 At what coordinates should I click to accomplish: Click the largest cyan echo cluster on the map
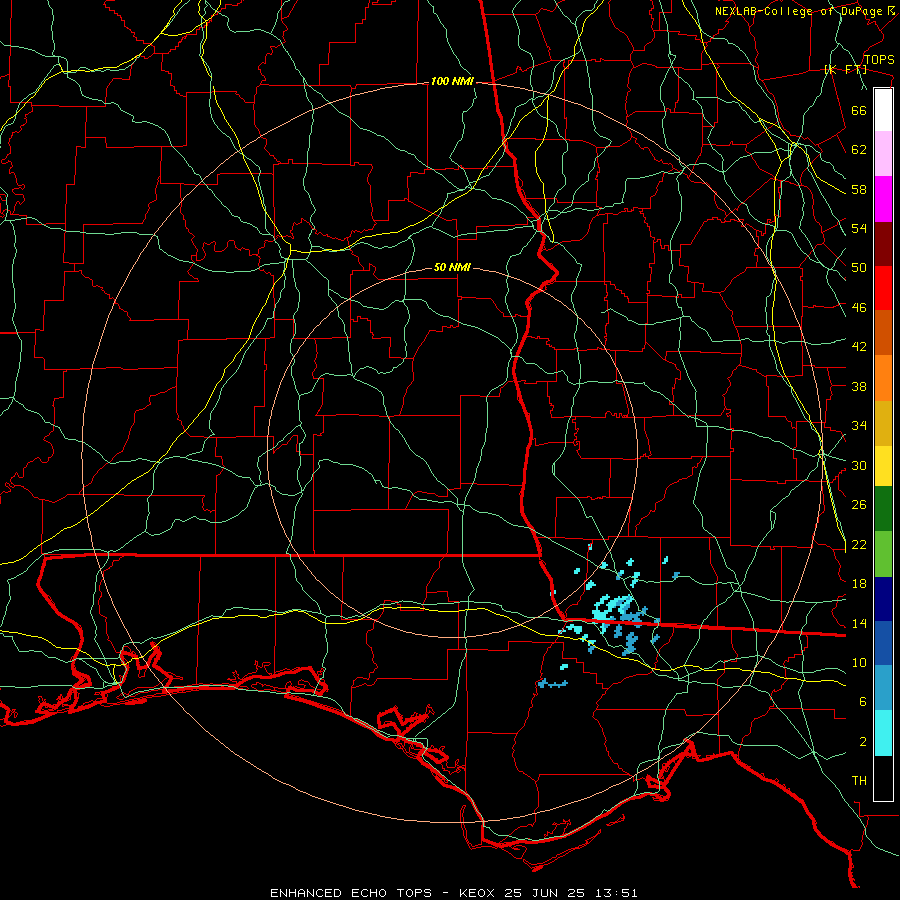coord(614,608)
